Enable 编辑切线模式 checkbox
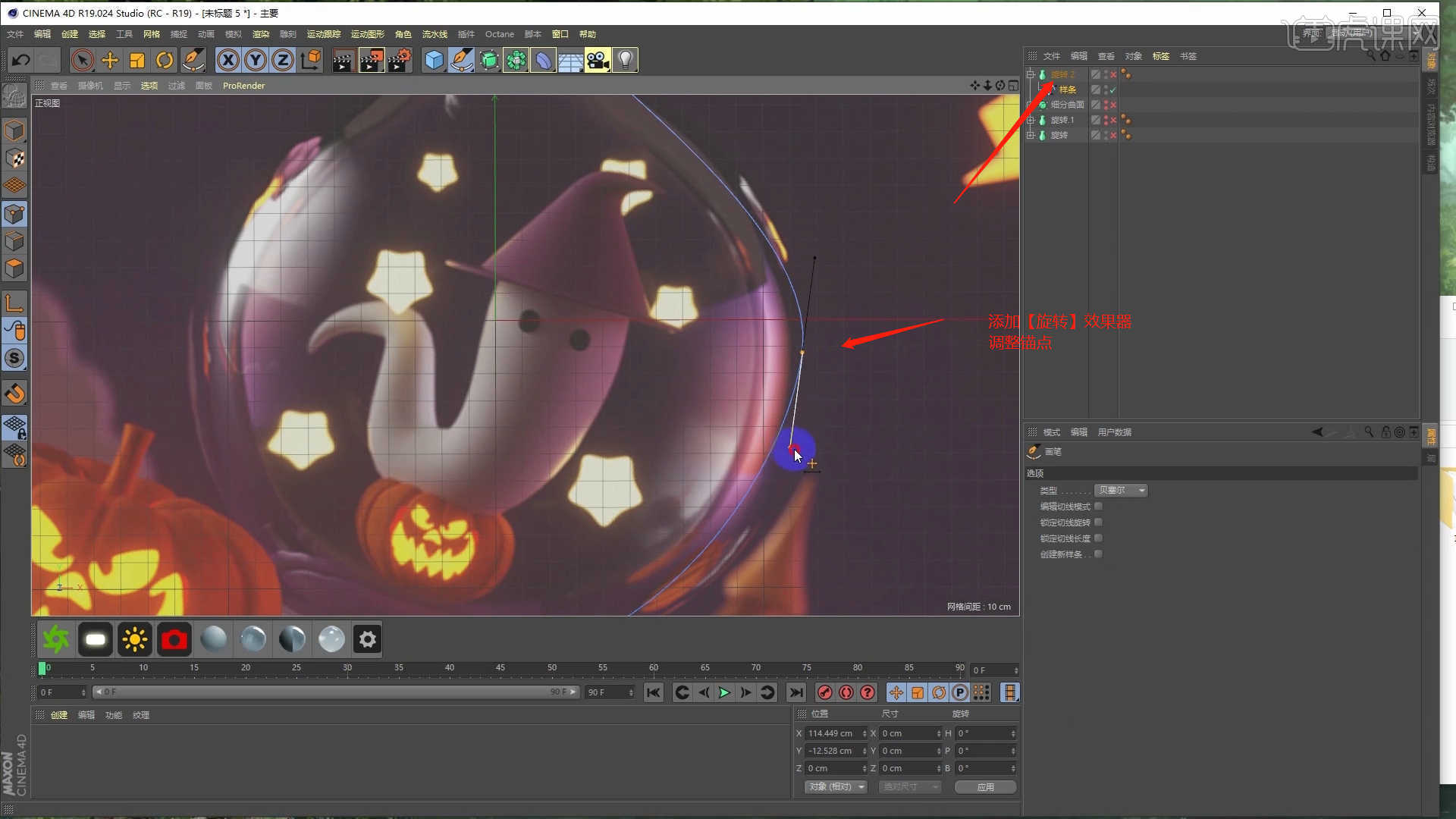The width and height of the screenshot is (1456, 819). [1098, 507]
